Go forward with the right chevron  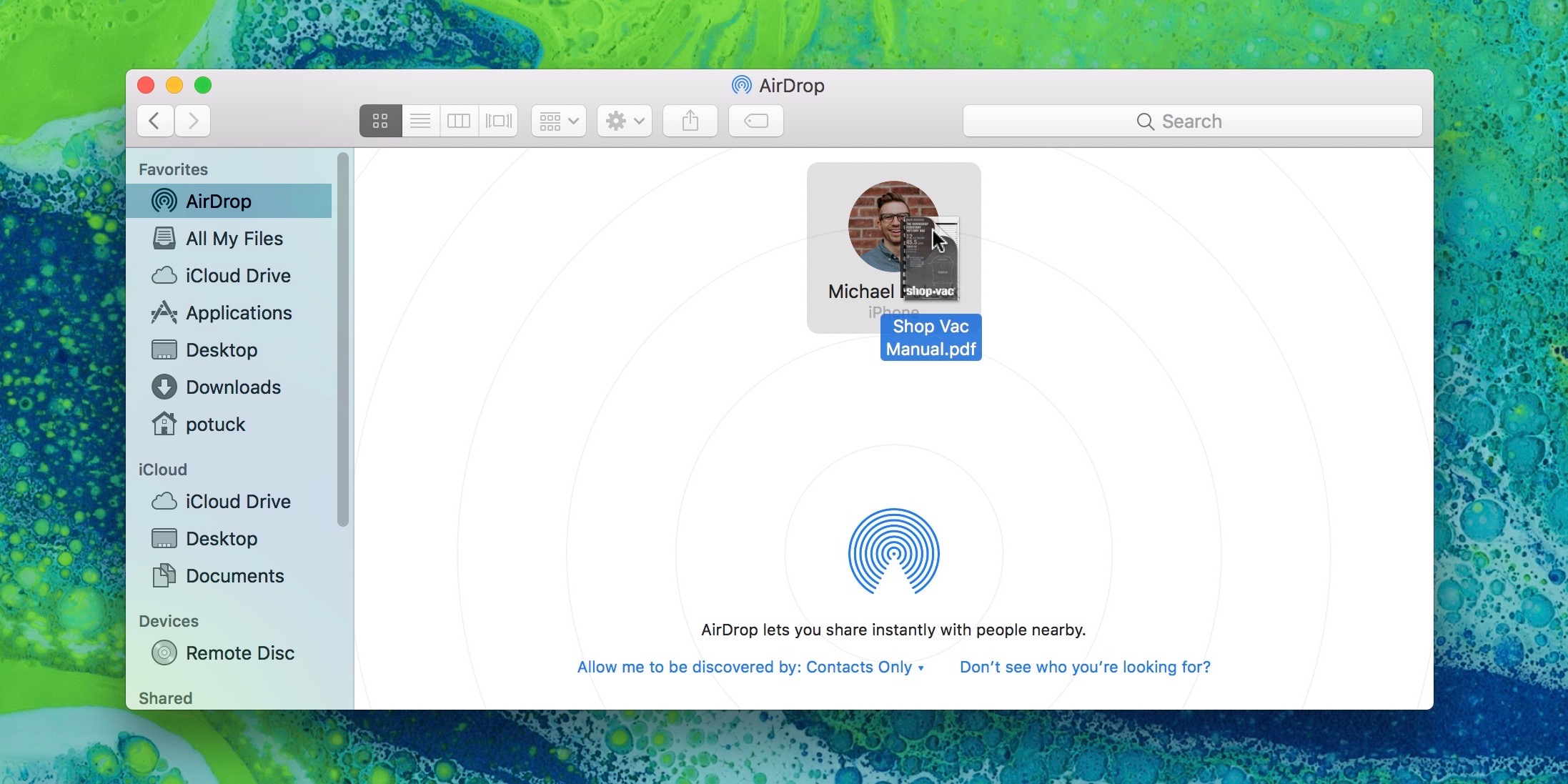[x=192, y=121]
